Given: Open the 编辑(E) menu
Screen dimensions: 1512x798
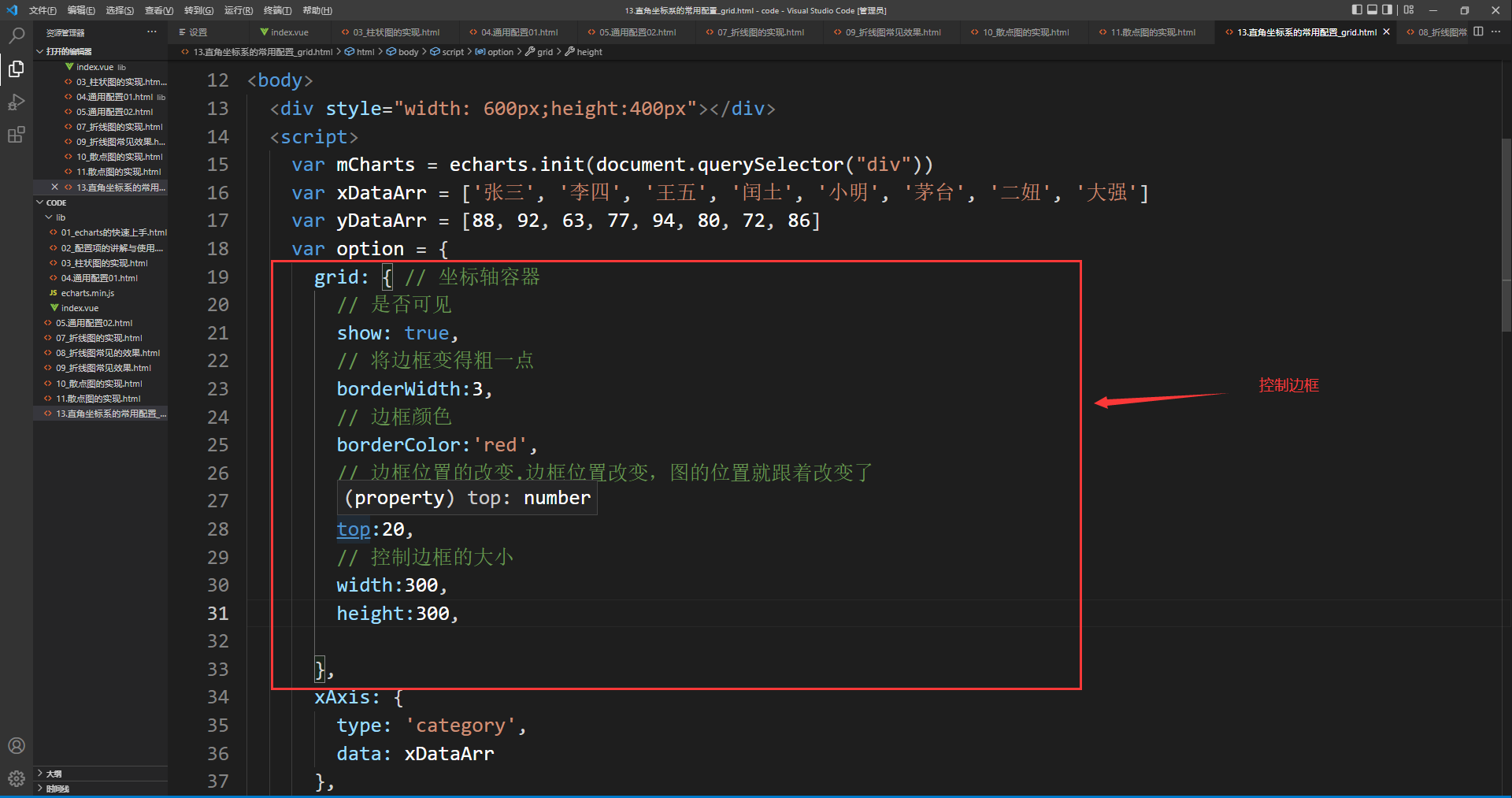Looking at the screenshot, I should click(x=81, y=10).
